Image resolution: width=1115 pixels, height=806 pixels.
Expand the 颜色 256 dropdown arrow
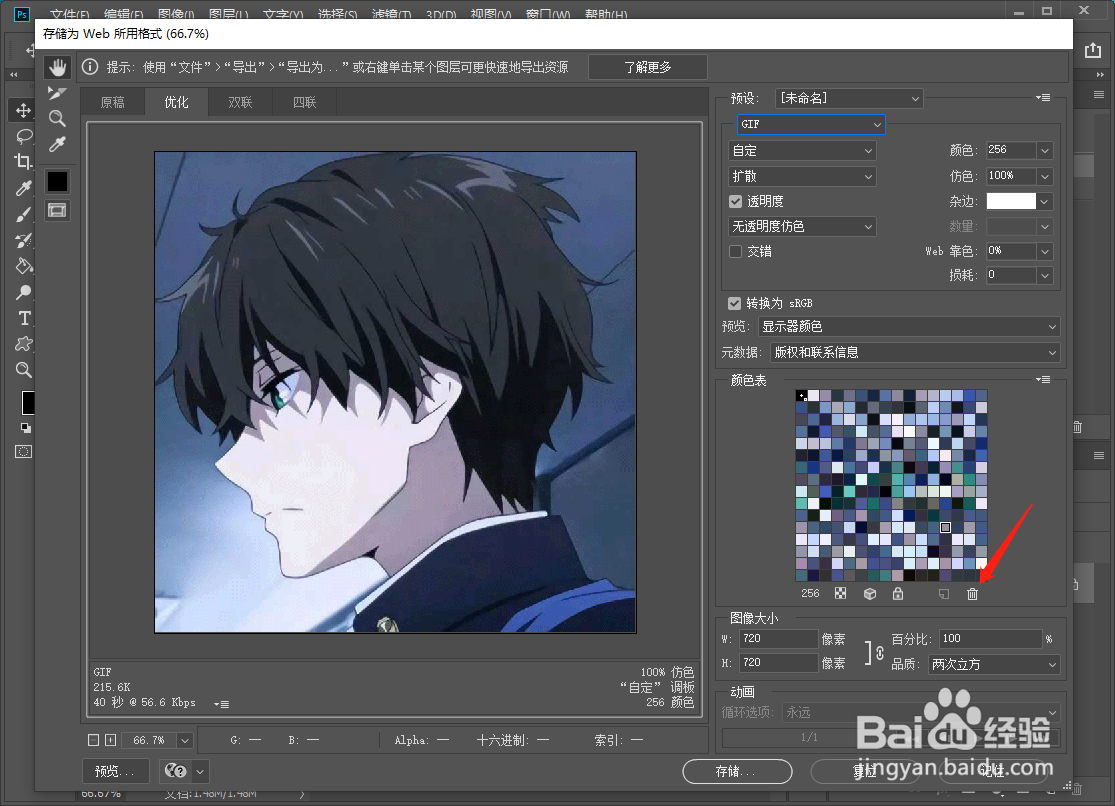1044,151
